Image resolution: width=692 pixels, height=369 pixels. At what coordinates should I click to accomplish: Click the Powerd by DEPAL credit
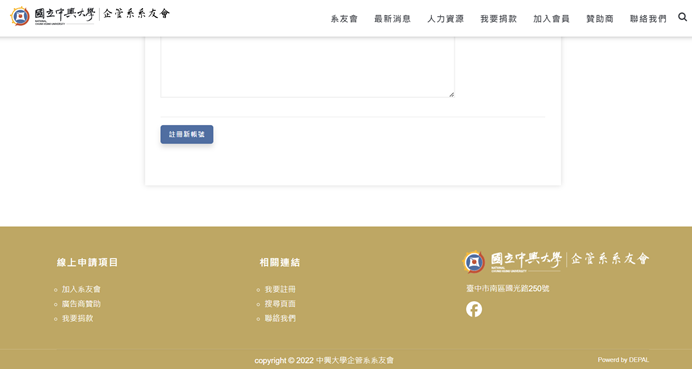[x=623, y=360]
